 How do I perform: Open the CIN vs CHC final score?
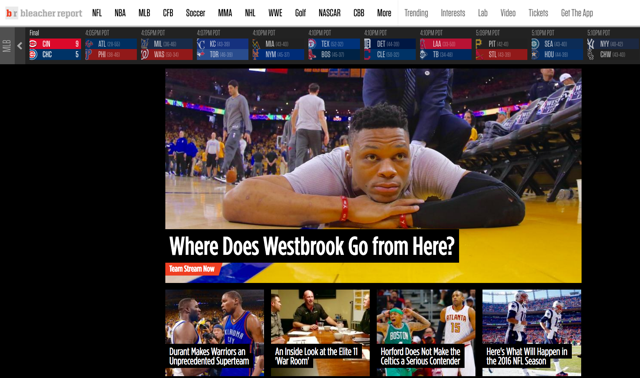click(x=55, y=46)
